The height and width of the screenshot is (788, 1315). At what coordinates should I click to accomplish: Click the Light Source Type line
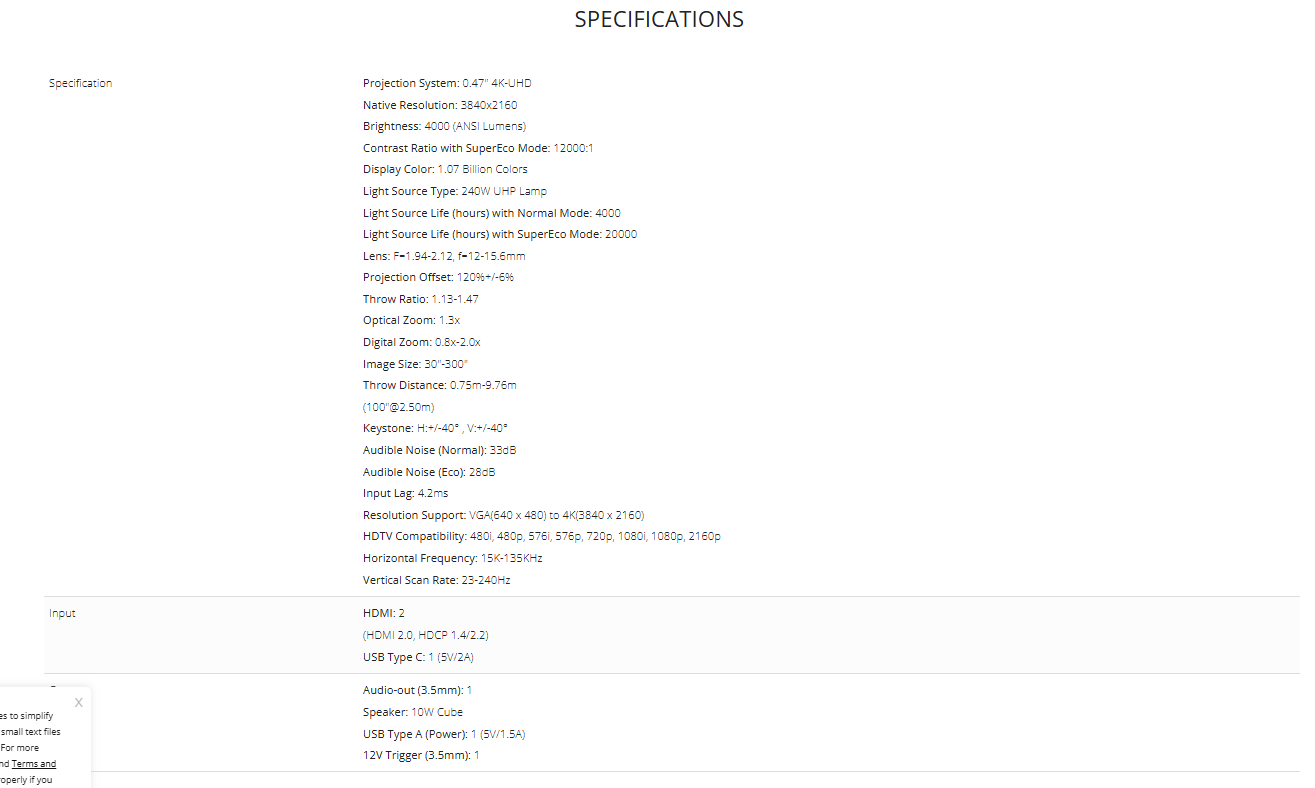455,191
